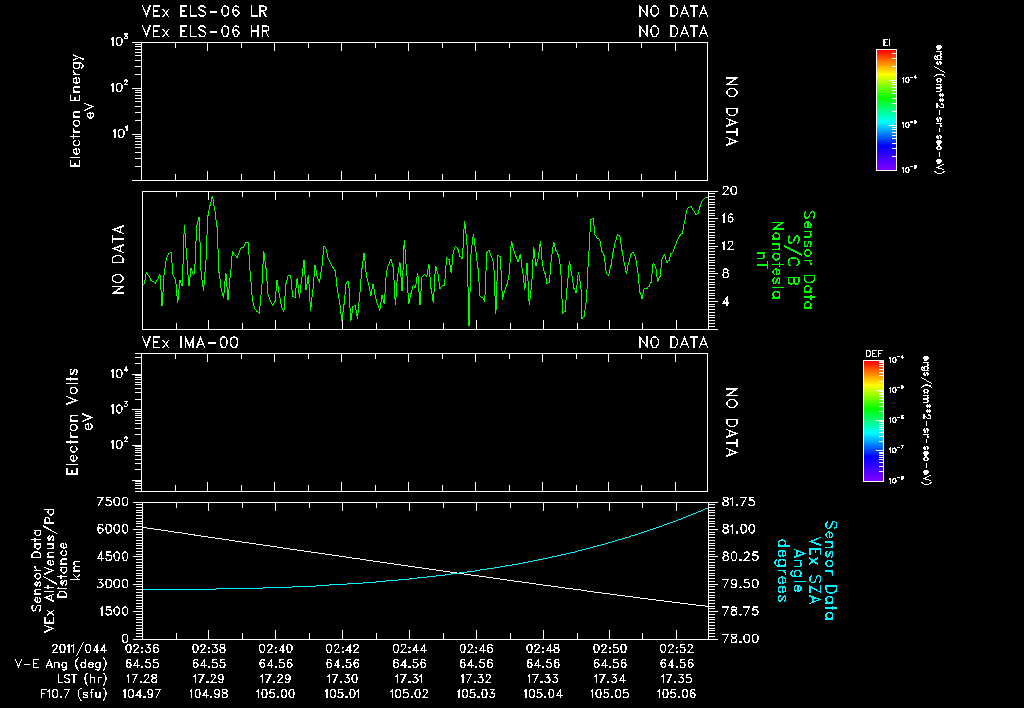This screenshot has height=708, width=1024.
Task: Click the LST value 17.33
Action: pyautogui.click(x=543, y=679)
